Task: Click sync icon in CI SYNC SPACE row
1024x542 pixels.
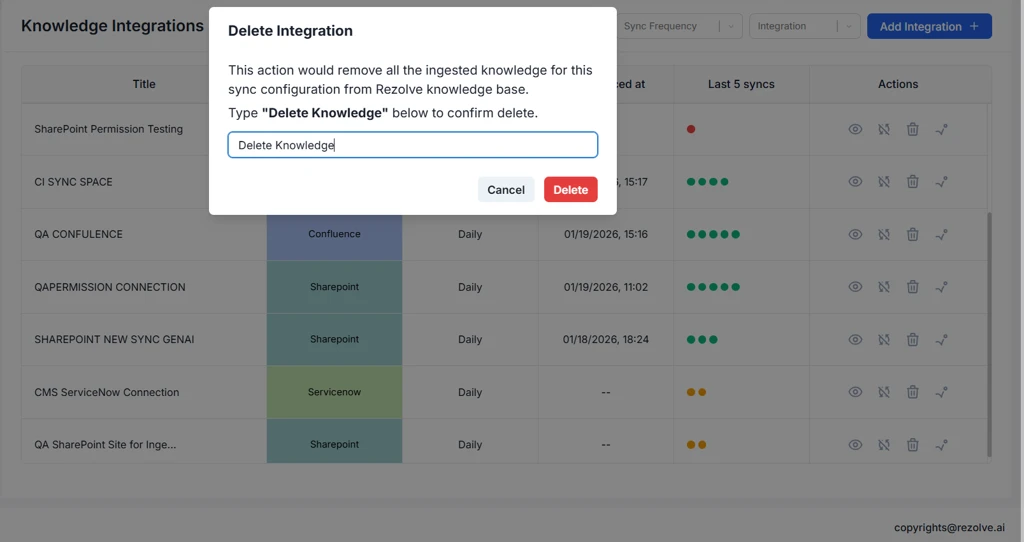Action: coord(884,182)
